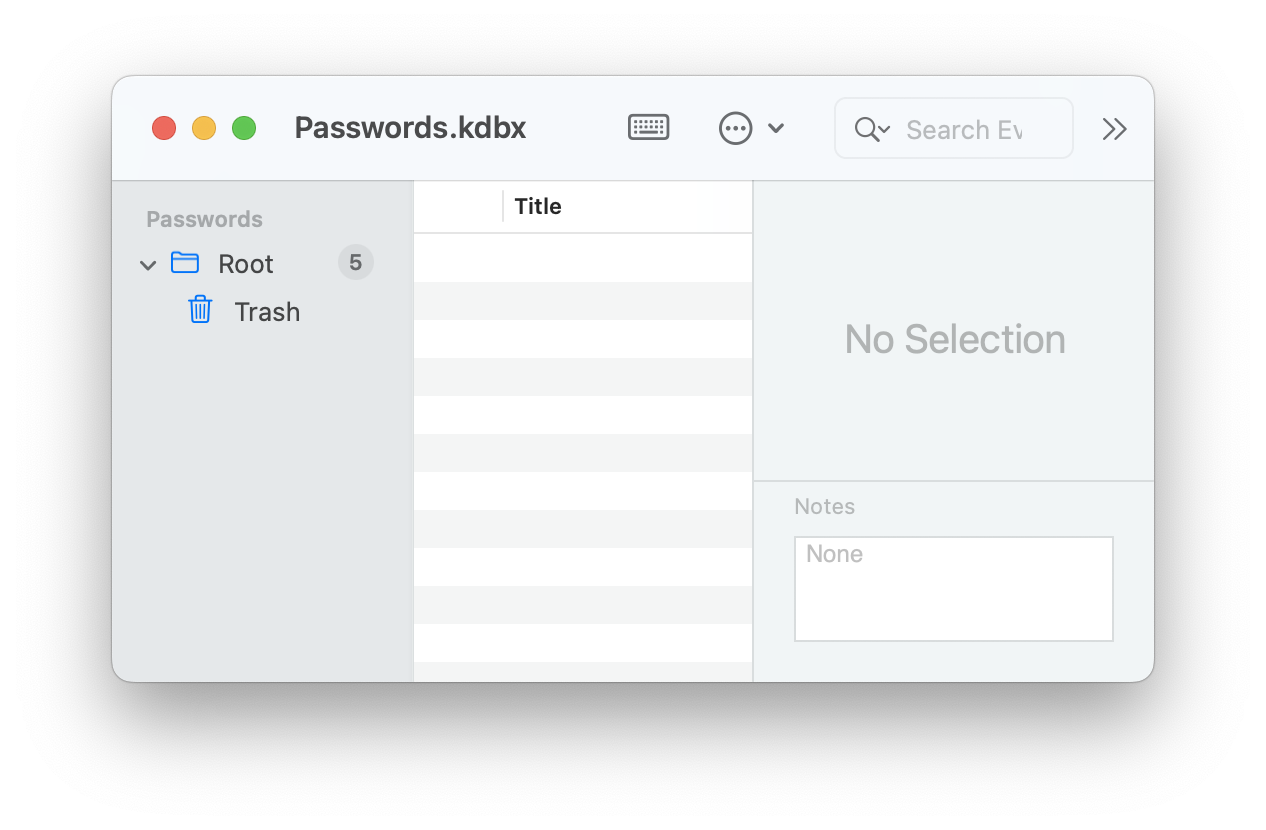Viewport: 1266px width, 830px height.
Task: Collapse the Root folder in the sidebar
Action: coord(147,264)
